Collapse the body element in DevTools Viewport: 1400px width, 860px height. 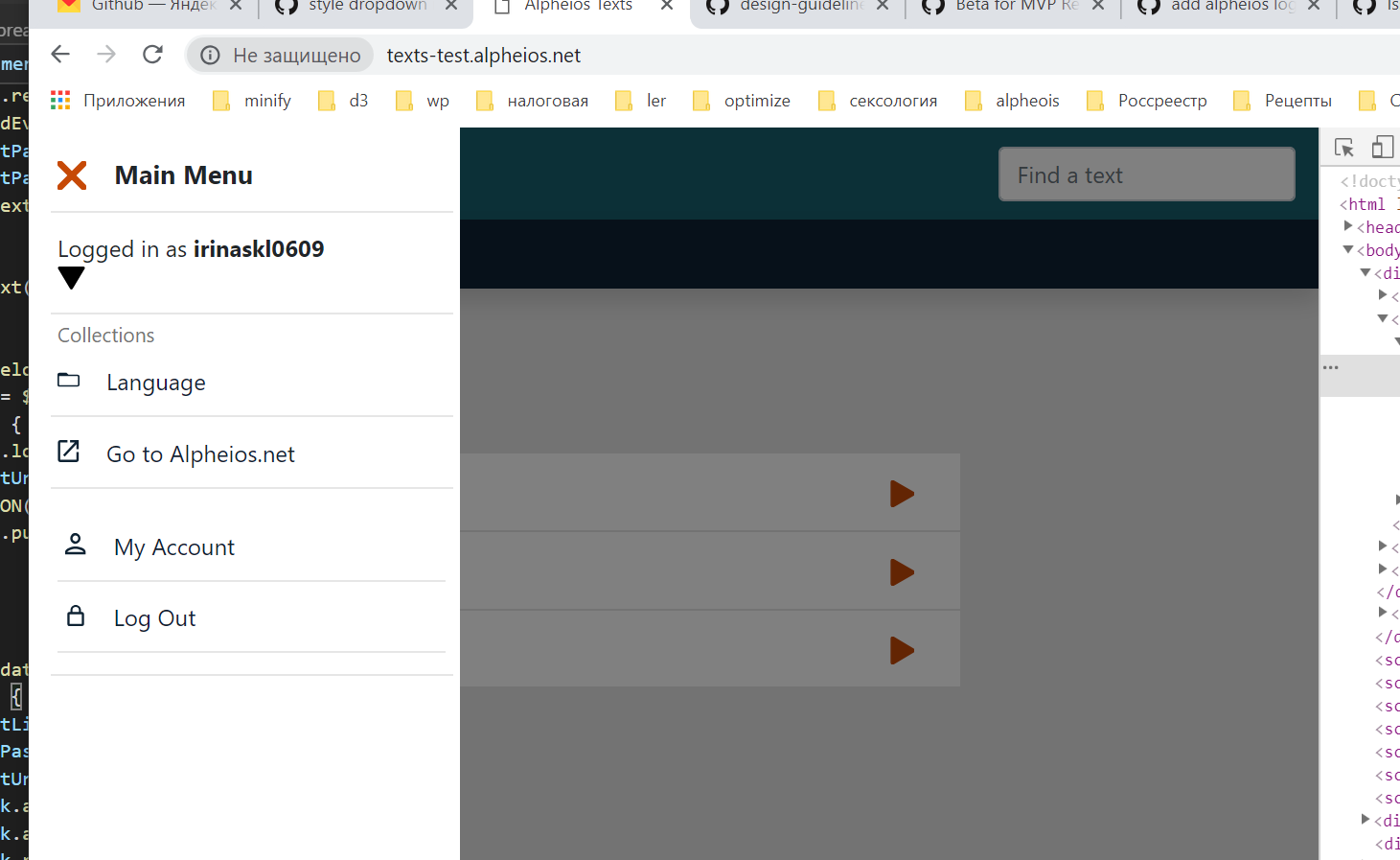pos(1347,249)
